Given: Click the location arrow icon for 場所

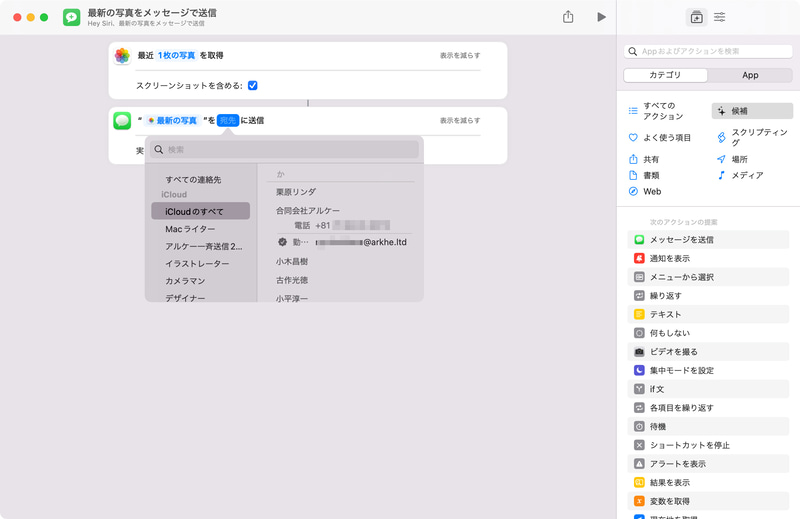Looking at the screenshot, I should [x=721, y=159].
